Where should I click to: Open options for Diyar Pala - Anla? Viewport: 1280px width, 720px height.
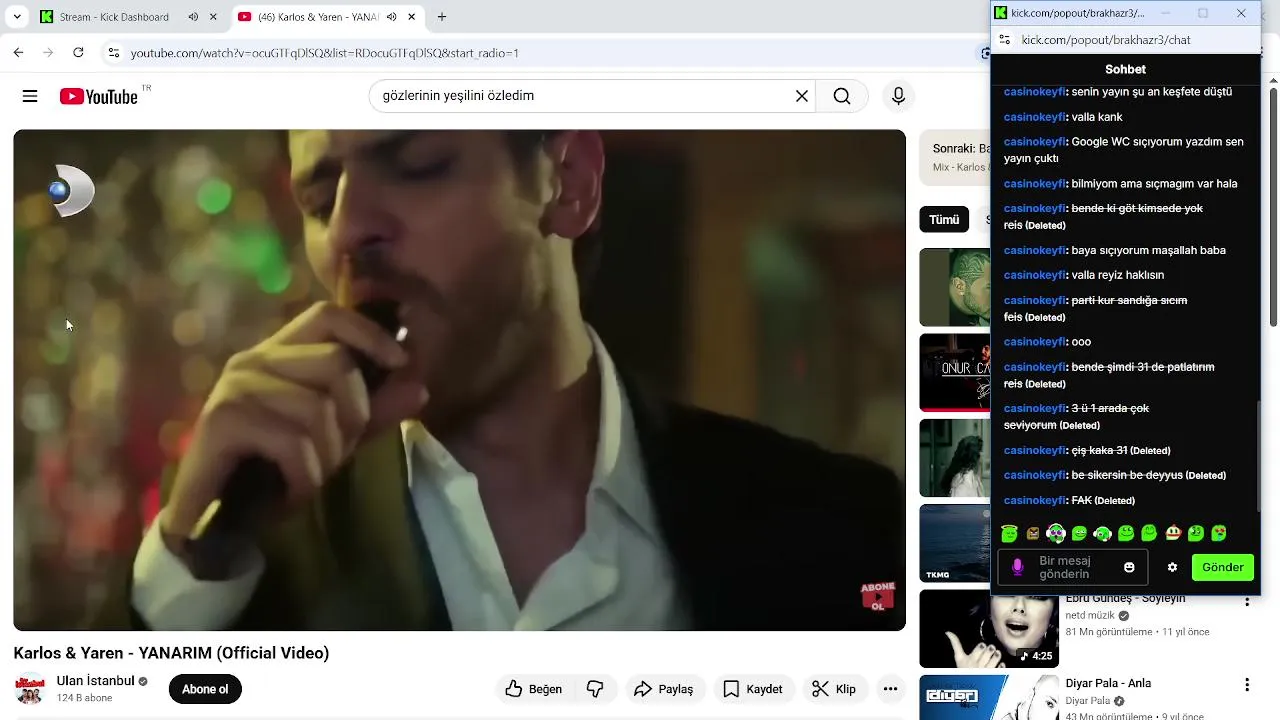pos(1246,685)
